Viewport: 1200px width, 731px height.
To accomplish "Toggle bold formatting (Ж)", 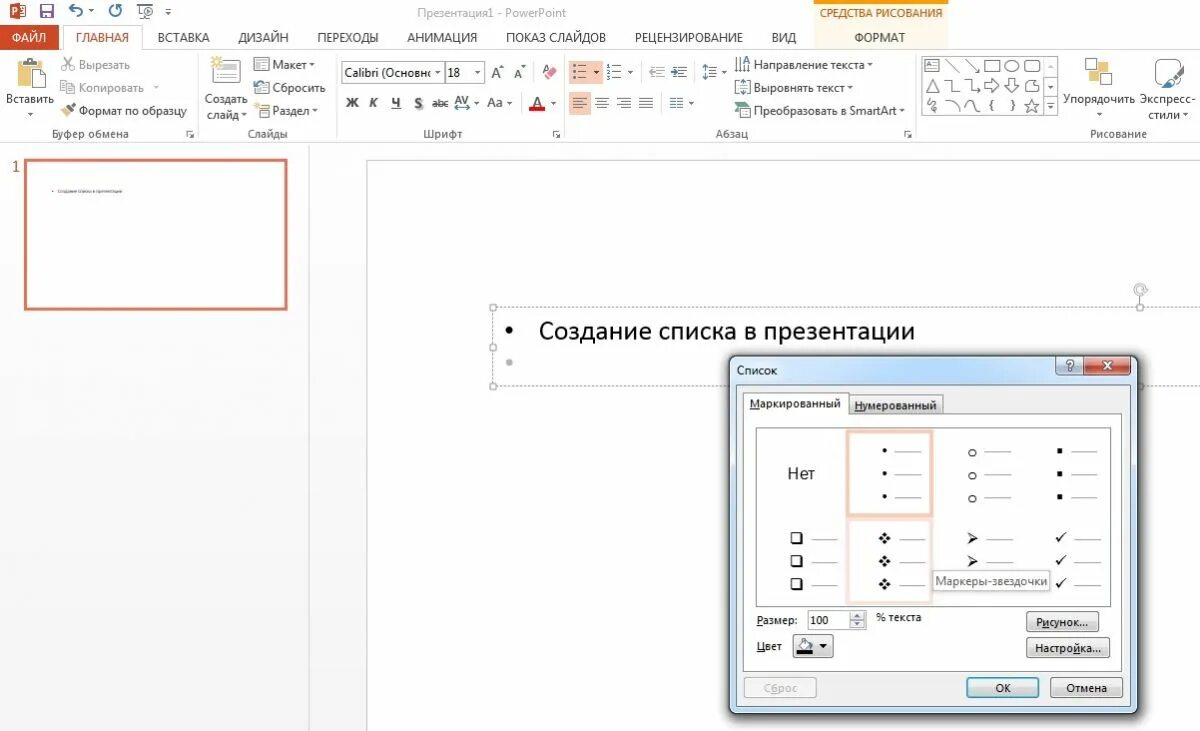I will click(352, 103).
